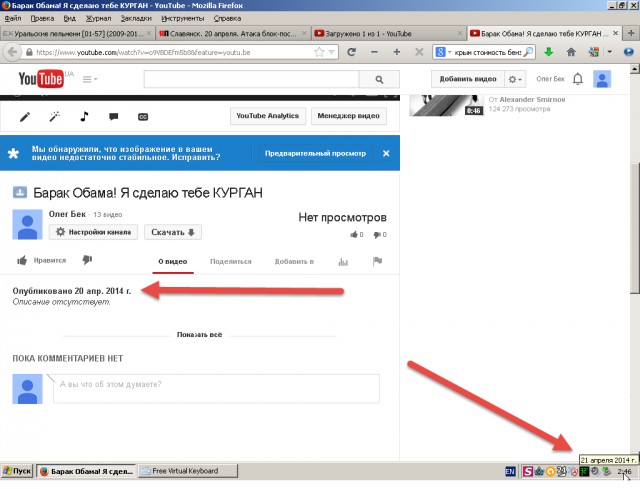Click the comment input field
The width and height of the screenshot is (640, 489).
tap(215, 384)
